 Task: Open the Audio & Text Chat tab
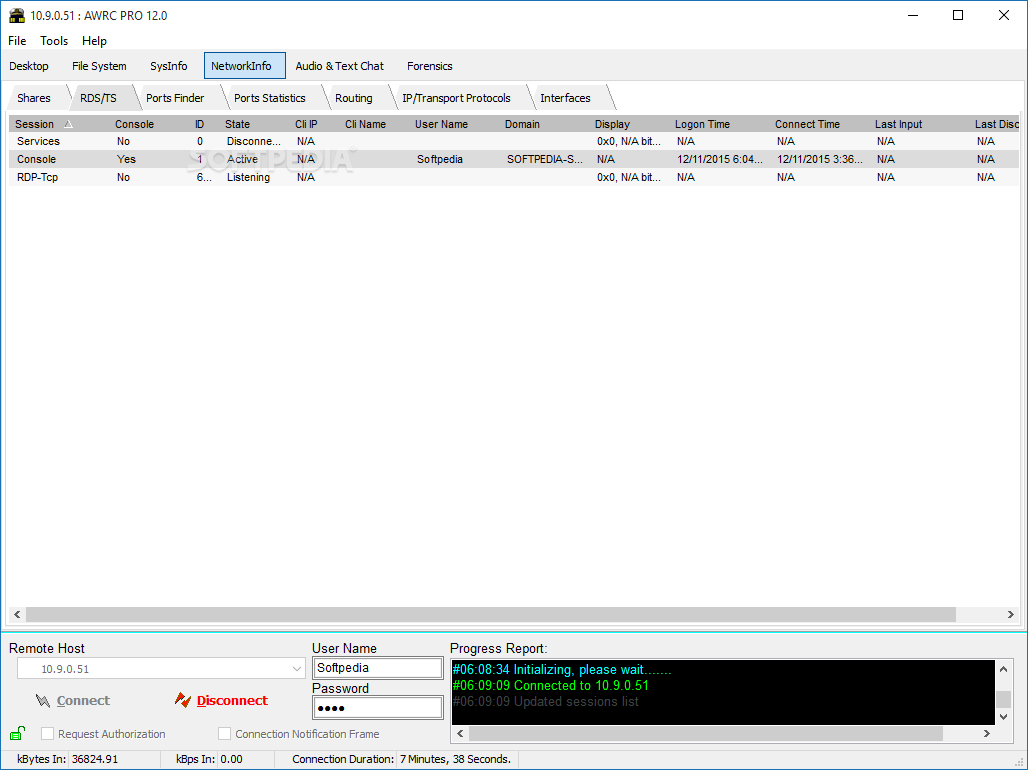coord(340,66)
